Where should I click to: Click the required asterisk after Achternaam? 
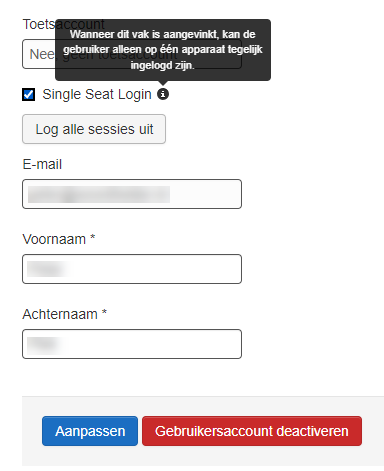tap(104, 312)
